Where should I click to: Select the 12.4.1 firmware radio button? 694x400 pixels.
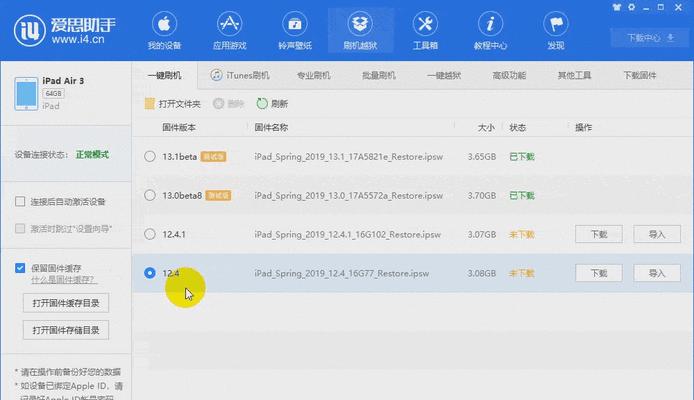(x=150, y=234)
